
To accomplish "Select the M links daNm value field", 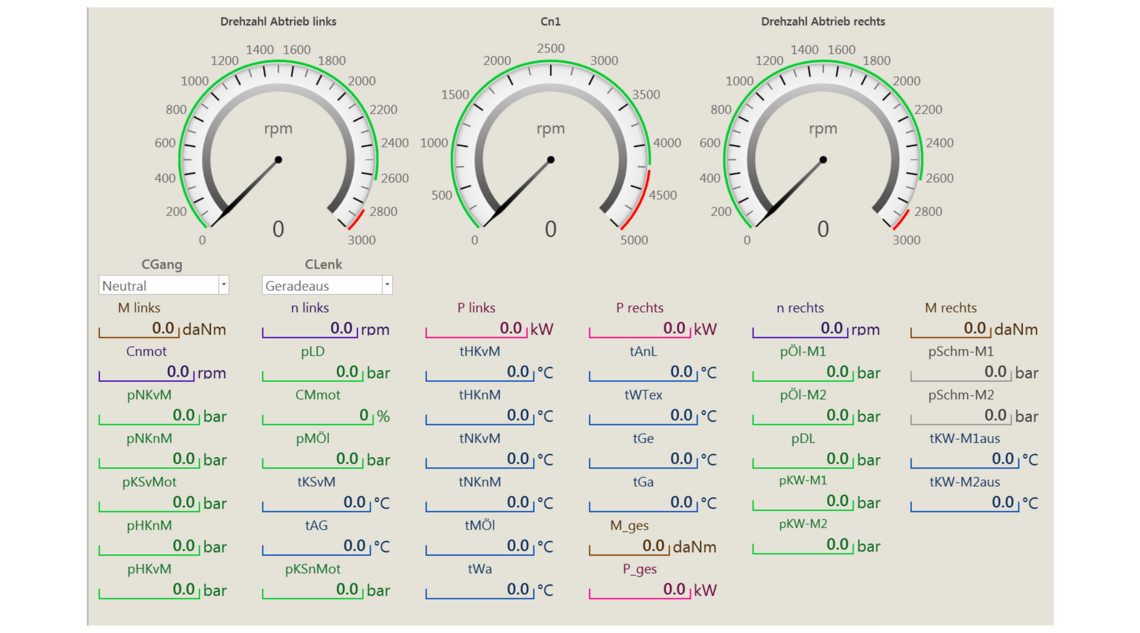I will (138, 329).
